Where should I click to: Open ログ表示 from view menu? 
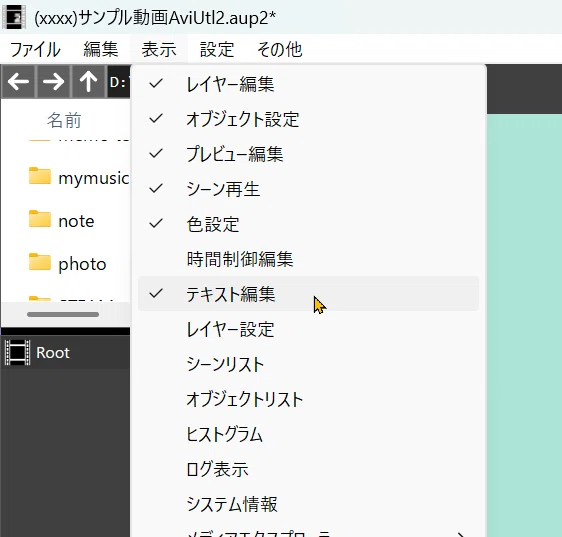tap(308, 469)
